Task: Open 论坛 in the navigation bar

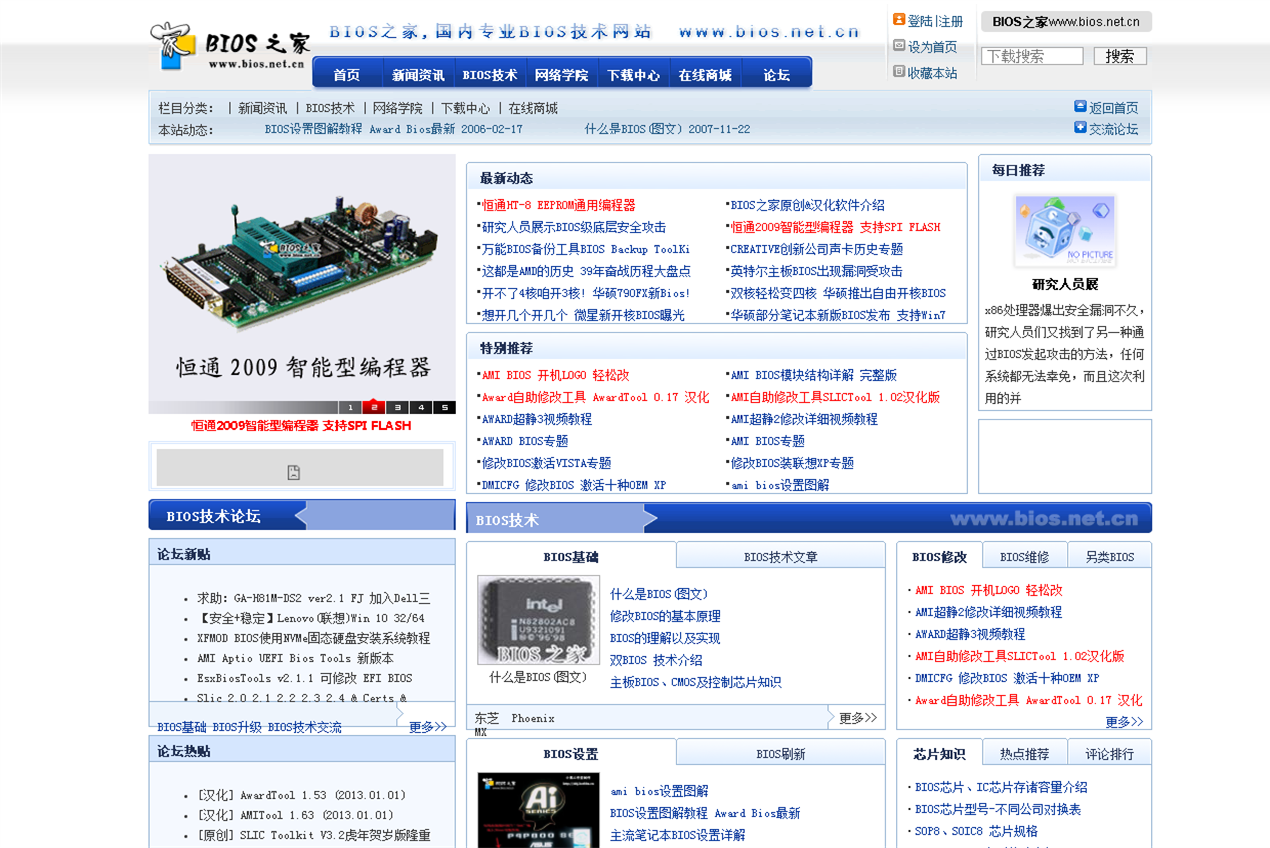Action: point(776,75)
